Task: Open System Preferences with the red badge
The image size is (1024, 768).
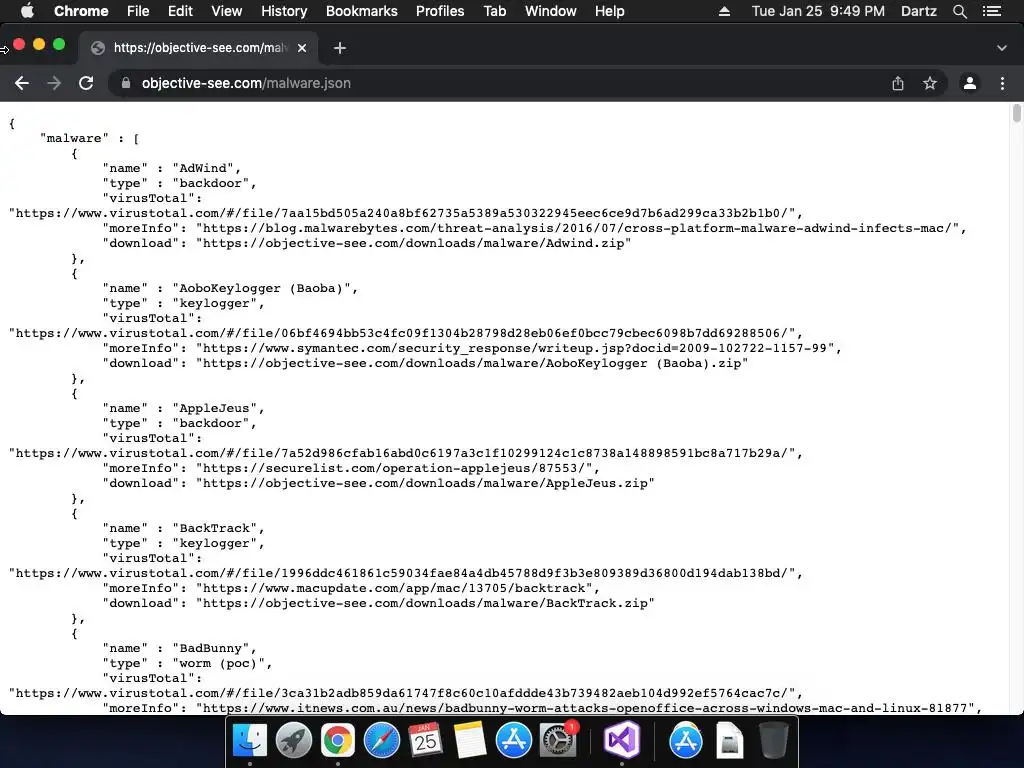Action: [x=558, y=741]
